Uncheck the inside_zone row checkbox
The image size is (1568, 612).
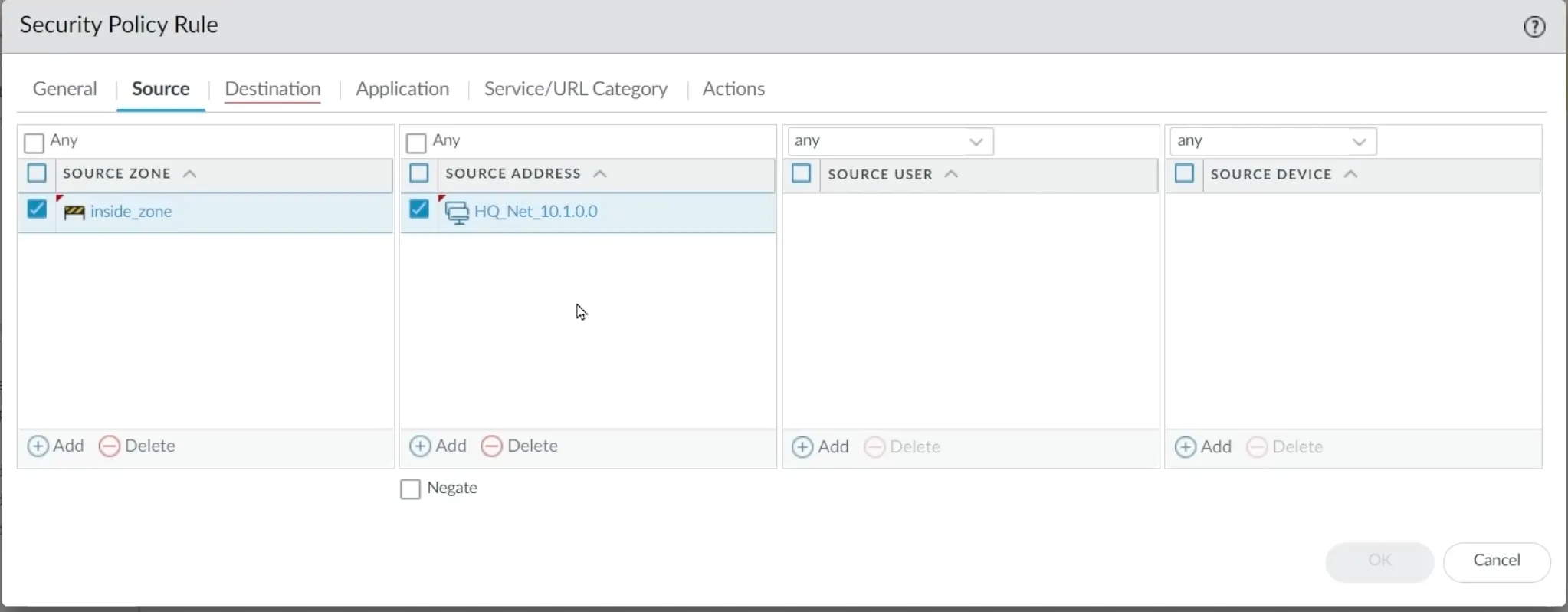37,209
